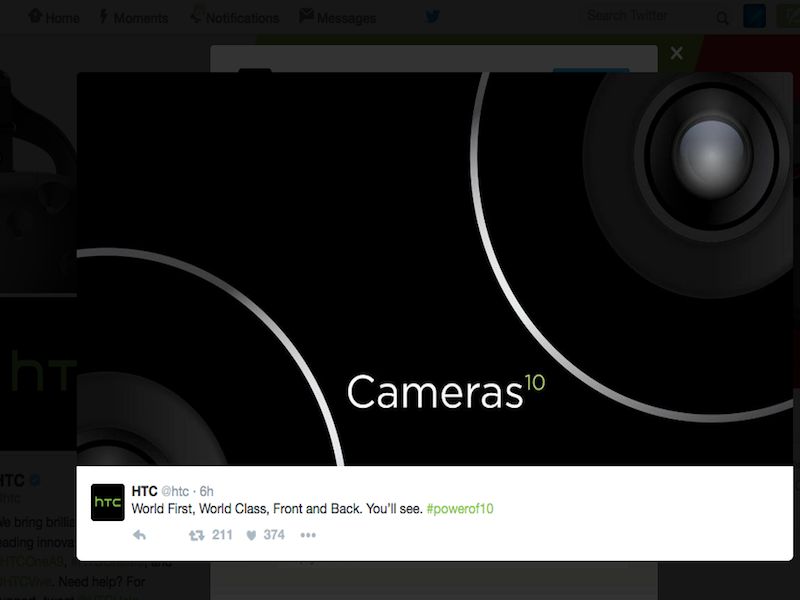
Task: Click the Messages envelope icon
Action: point(306,15)
